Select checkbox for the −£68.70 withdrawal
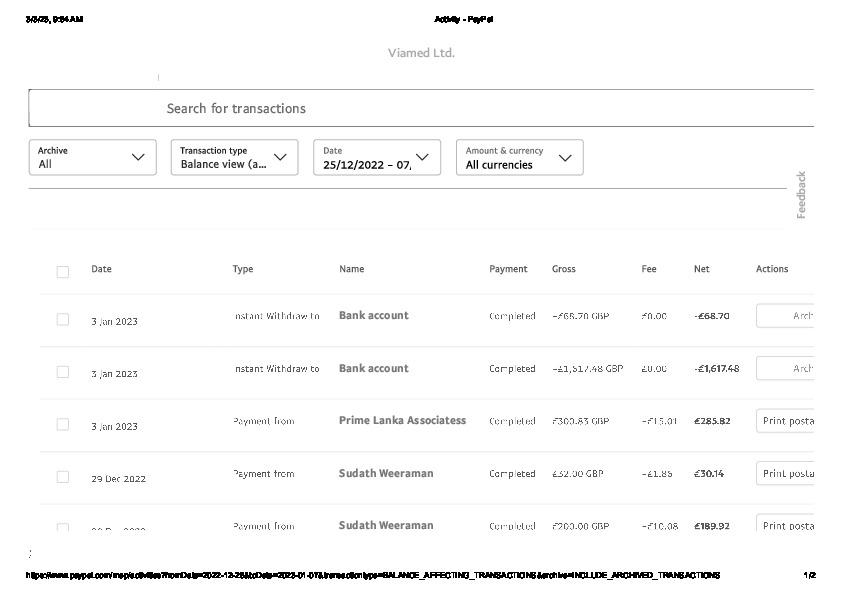 pos(63,319)
